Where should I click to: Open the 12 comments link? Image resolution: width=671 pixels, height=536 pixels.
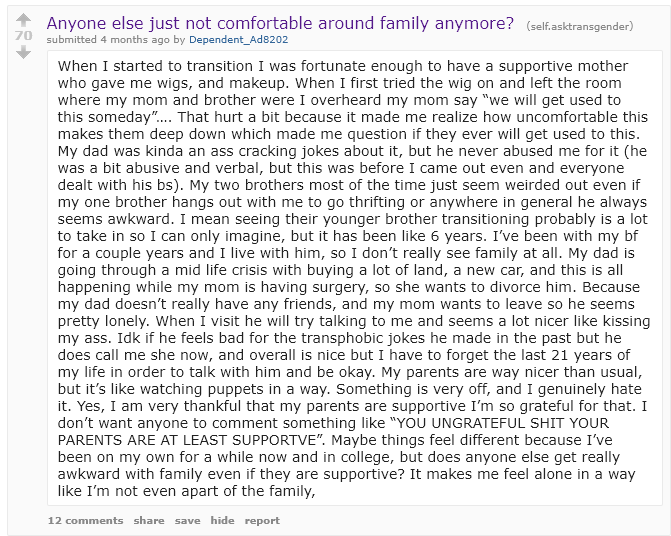click(x=84, y=520)
